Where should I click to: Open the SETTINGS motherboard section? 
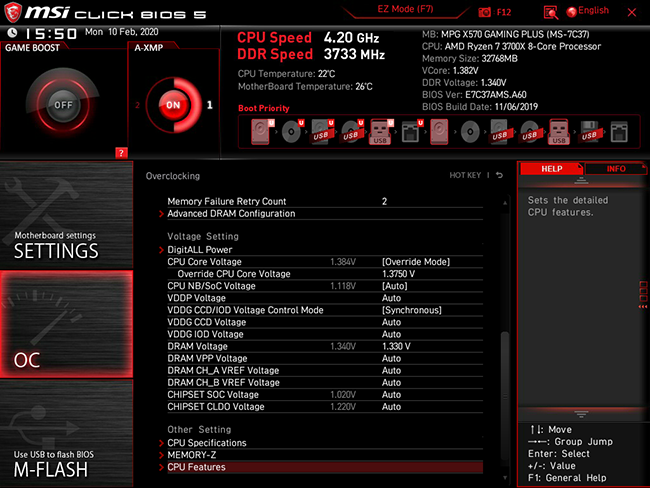tap(66, 216)
